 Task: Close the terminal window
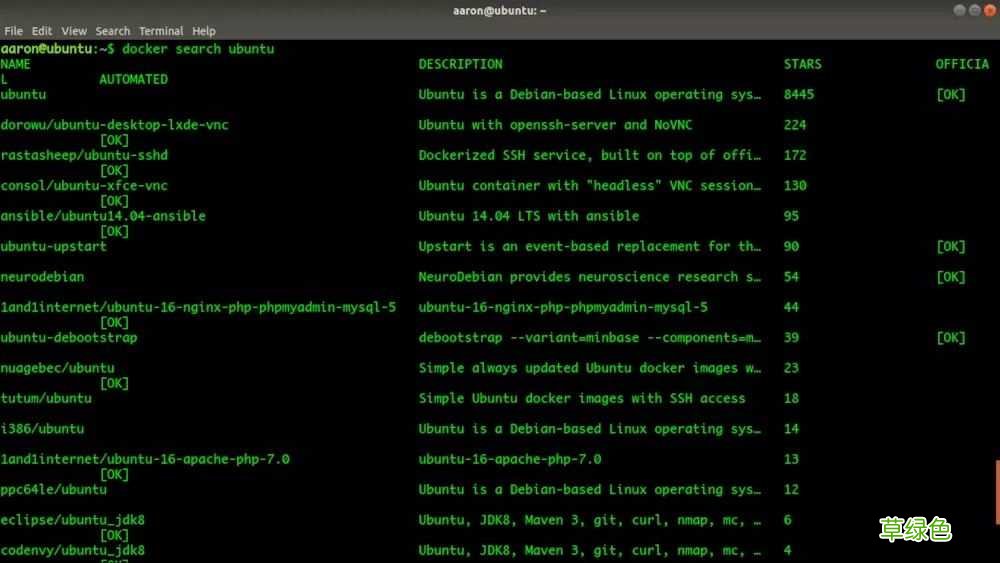990,10
